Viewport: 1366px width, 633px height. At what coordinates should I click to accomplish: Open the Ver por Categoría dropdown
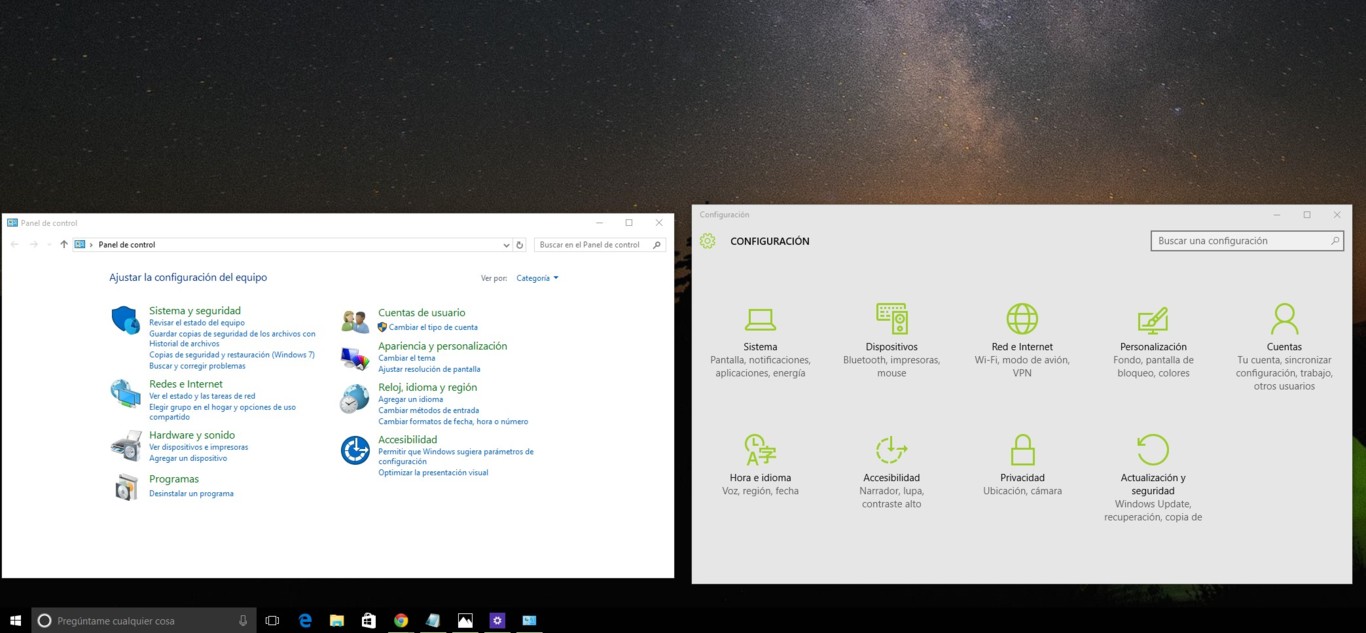coord(538,278)
